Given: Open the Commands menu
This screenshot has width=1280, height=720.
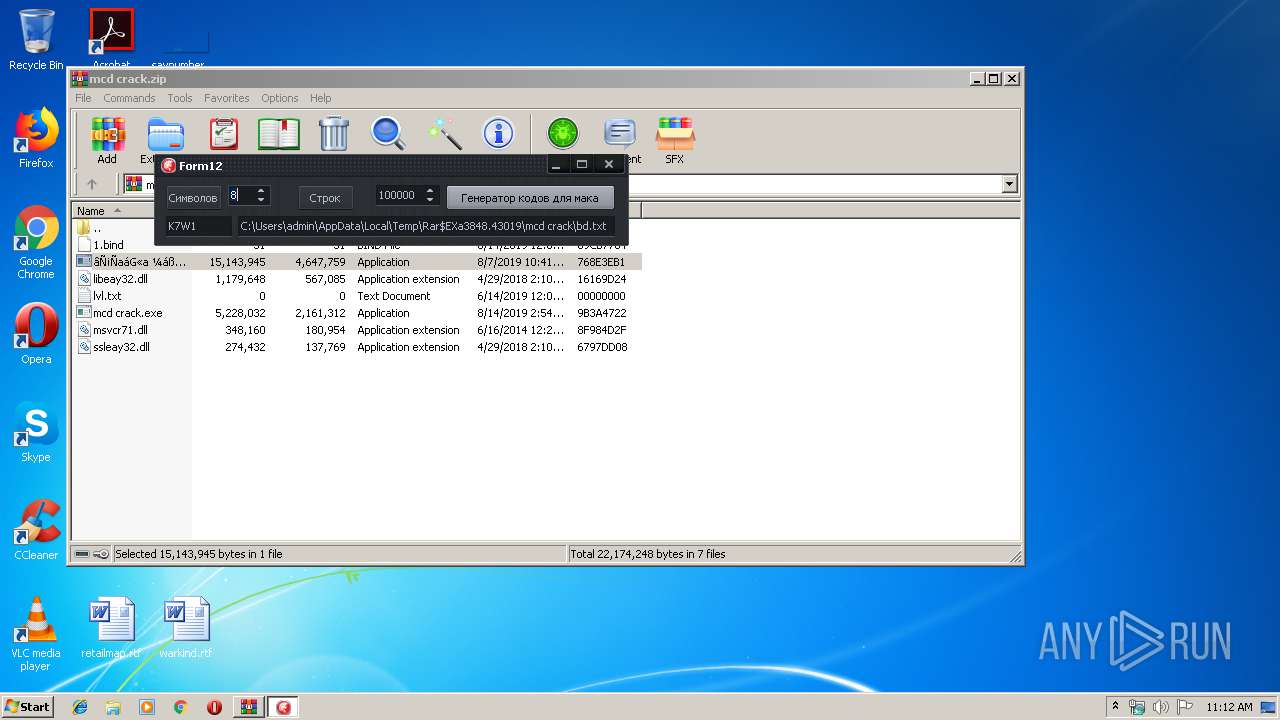Looking at the screenshot, I should pyautogui.click(x=129, y=98).
